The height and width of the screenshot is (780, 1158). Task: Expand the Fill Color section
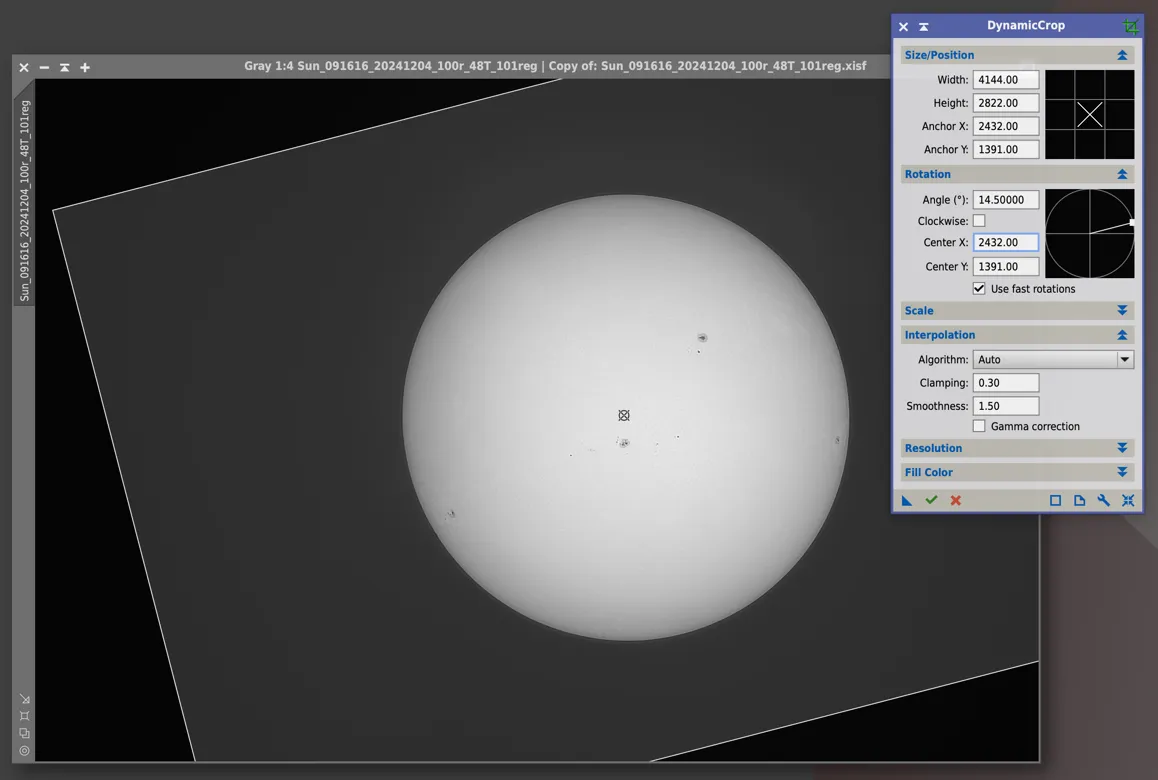1122,472
